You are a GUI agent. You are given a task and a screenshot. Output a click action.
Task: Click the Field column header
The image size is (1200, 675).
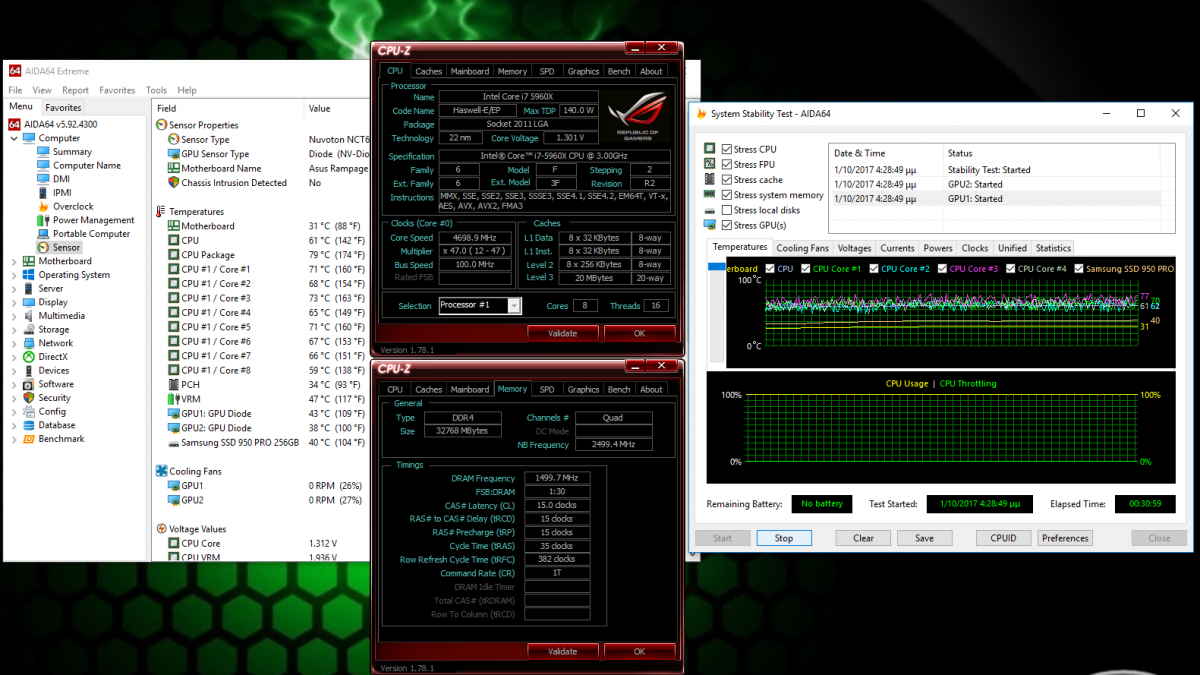pyautogui.click(x=228, y=108)
